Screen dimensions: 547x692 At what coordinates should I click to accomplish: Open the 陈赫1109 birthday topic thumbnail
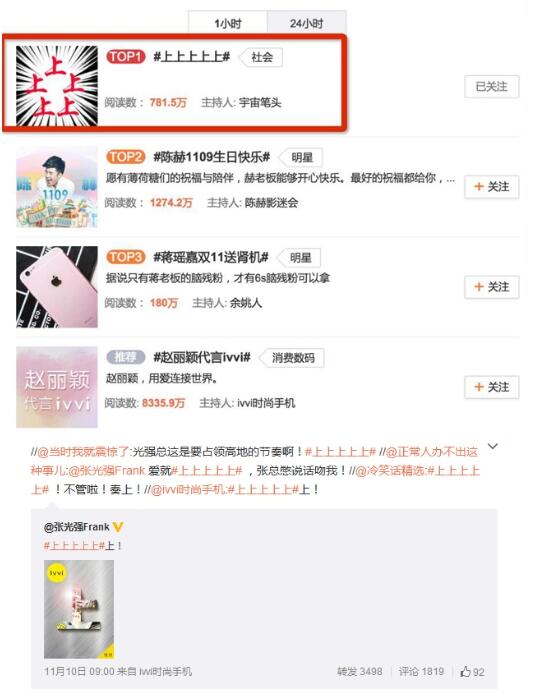pyautogui.click(x=57, y=187)
